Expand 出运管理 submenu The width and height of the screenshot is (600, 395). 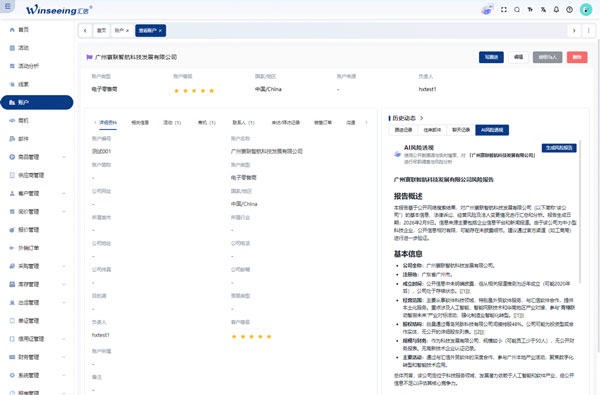pyautogui.click(x=64, y=302)
